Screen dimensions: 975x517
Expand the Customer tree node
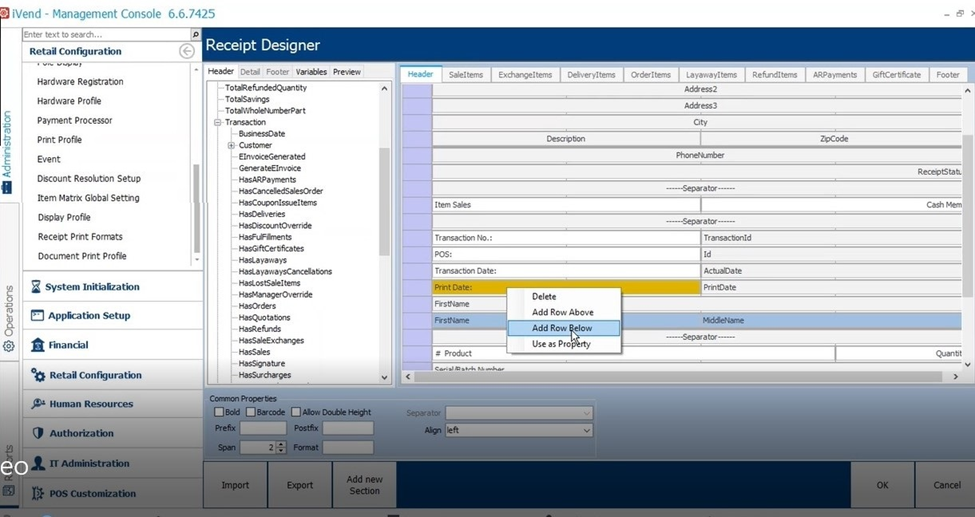(231, 146)
